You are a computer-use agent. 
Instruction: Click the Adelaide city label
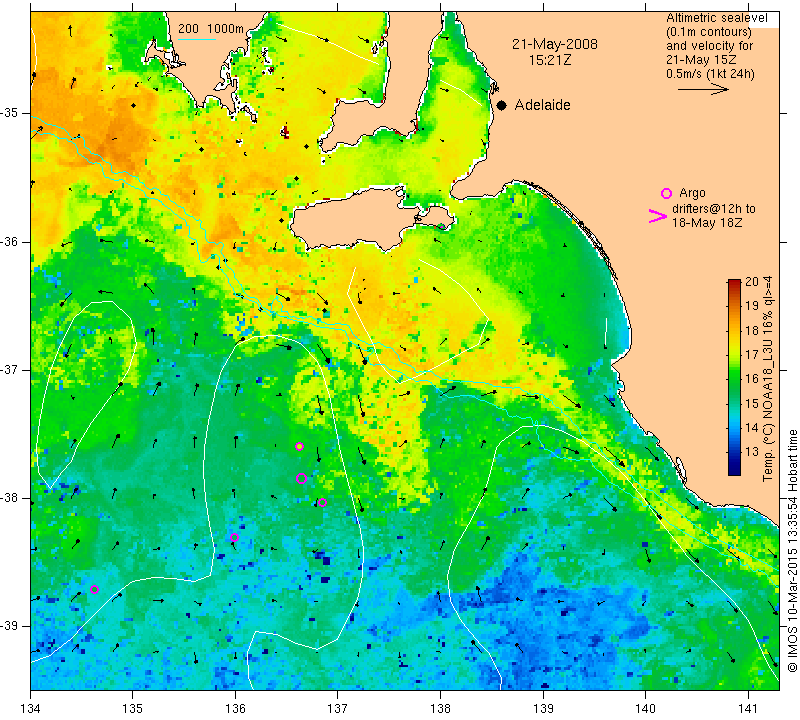(542, 105)
